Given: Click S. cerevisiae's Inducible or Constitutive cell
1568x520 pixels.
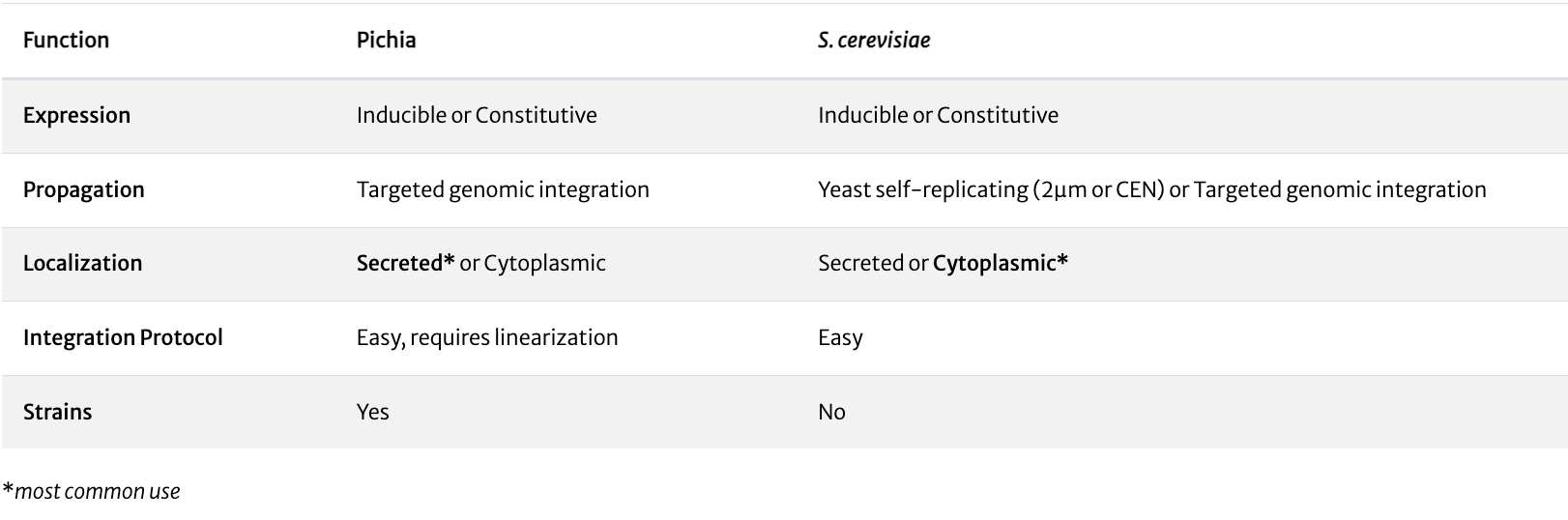Looking at the screenshot, I should (x=938, y=115).
